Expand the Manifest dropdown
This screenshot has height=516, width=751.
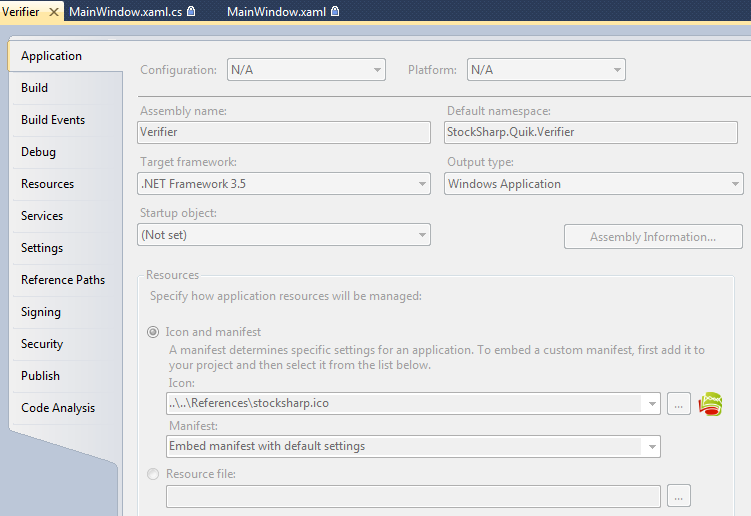pyautogui.click(x=652, y=447)
